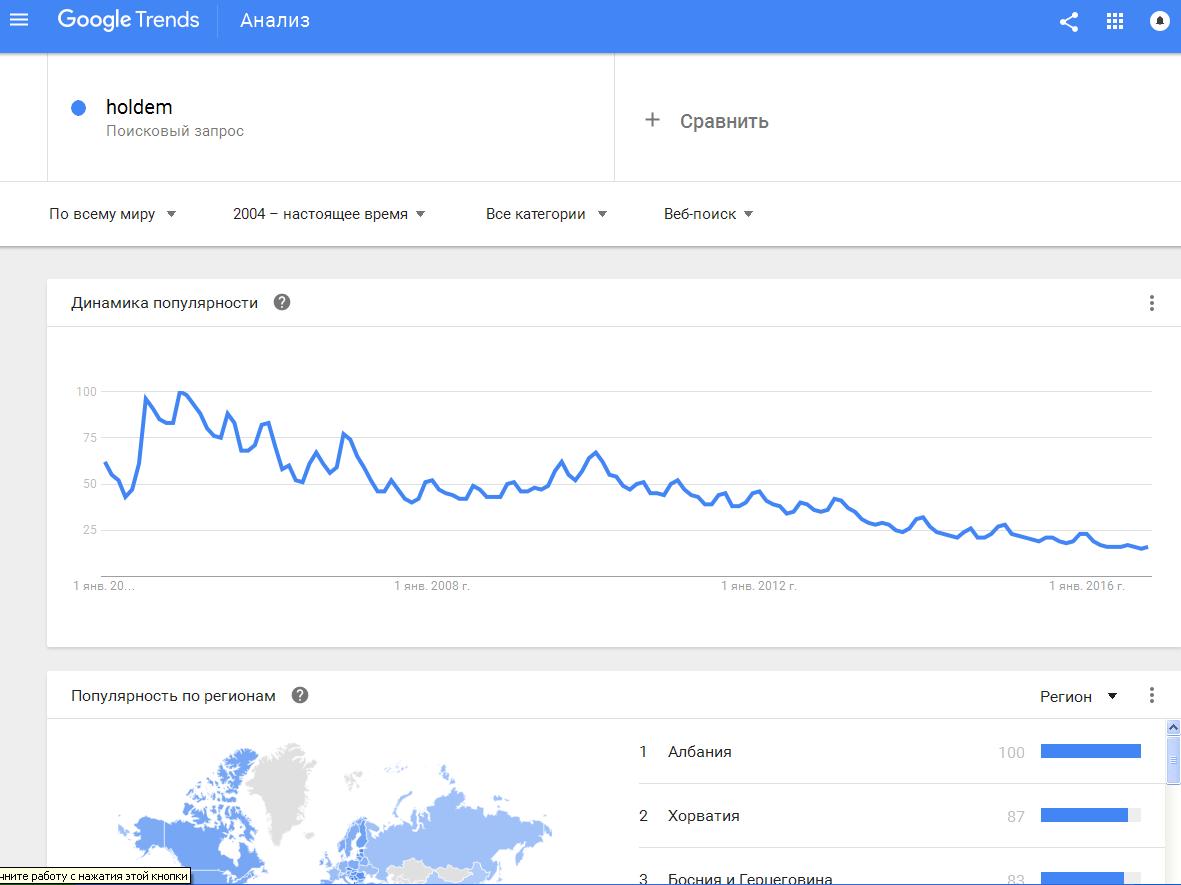The width and height of the screenshot is (1181, 885).
Task: Click the regions list scrollbar up arrow
Action: tap(1173, 728)
